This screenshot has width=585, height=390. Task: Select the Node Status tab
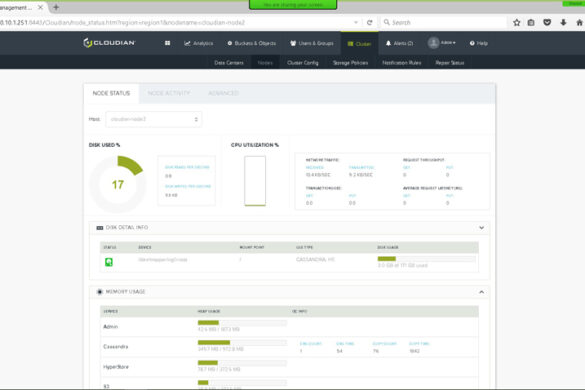(111, 93)
